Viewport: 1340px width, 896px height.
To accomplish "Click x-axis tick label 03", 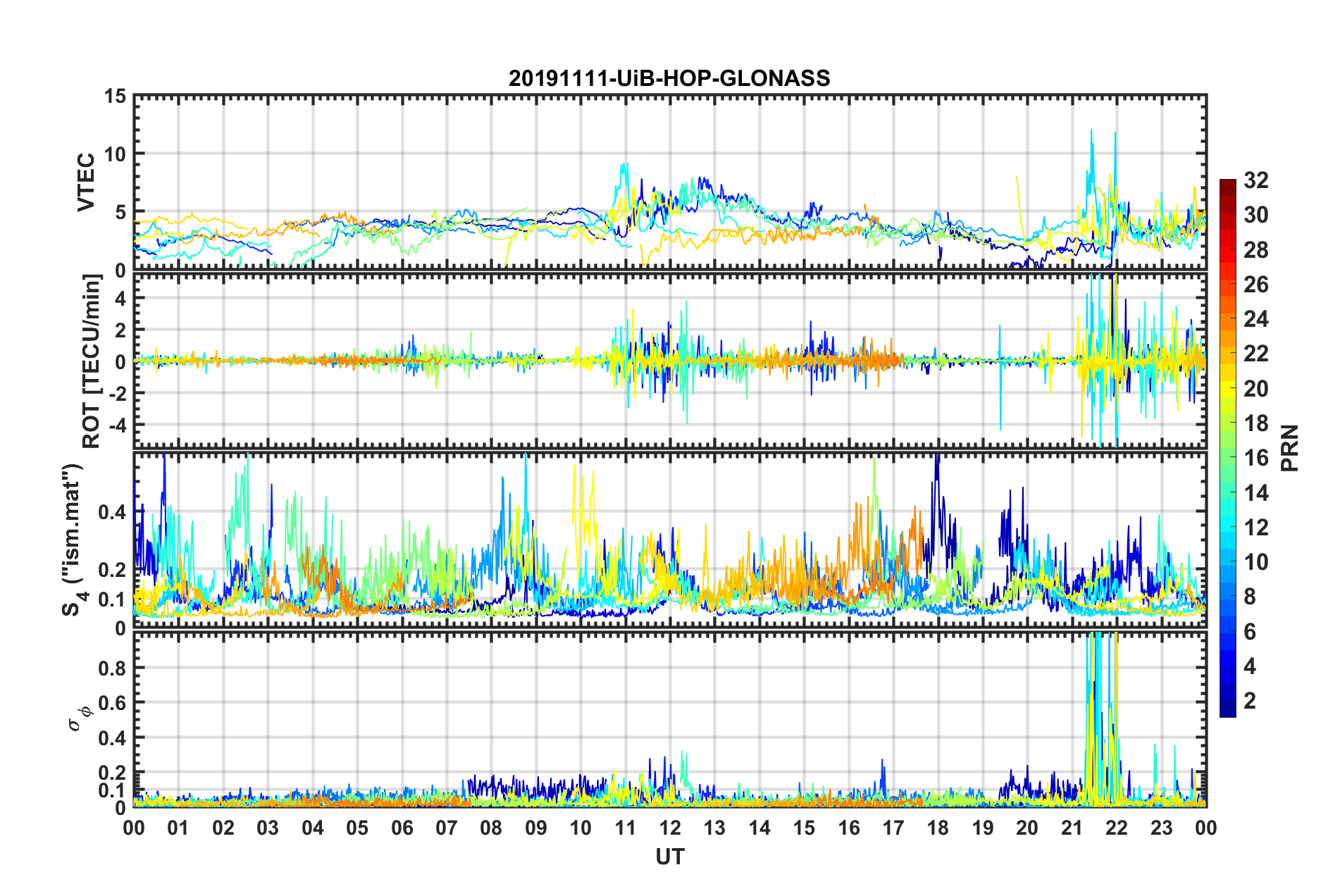I will click(268, 828).
